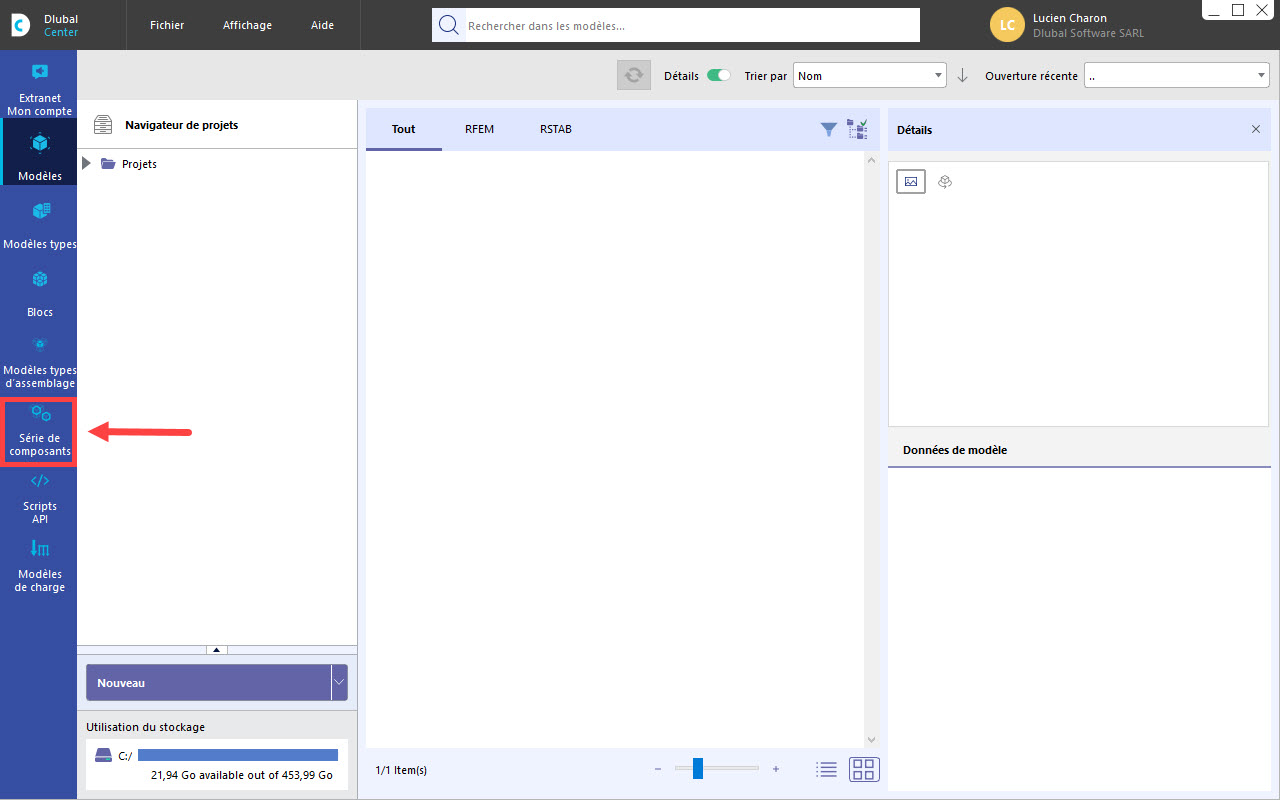Image resolution: width=1280 pixels, height=800 pixels.
Task: Toggle the Détails switch off
Action: coord(719,75)
